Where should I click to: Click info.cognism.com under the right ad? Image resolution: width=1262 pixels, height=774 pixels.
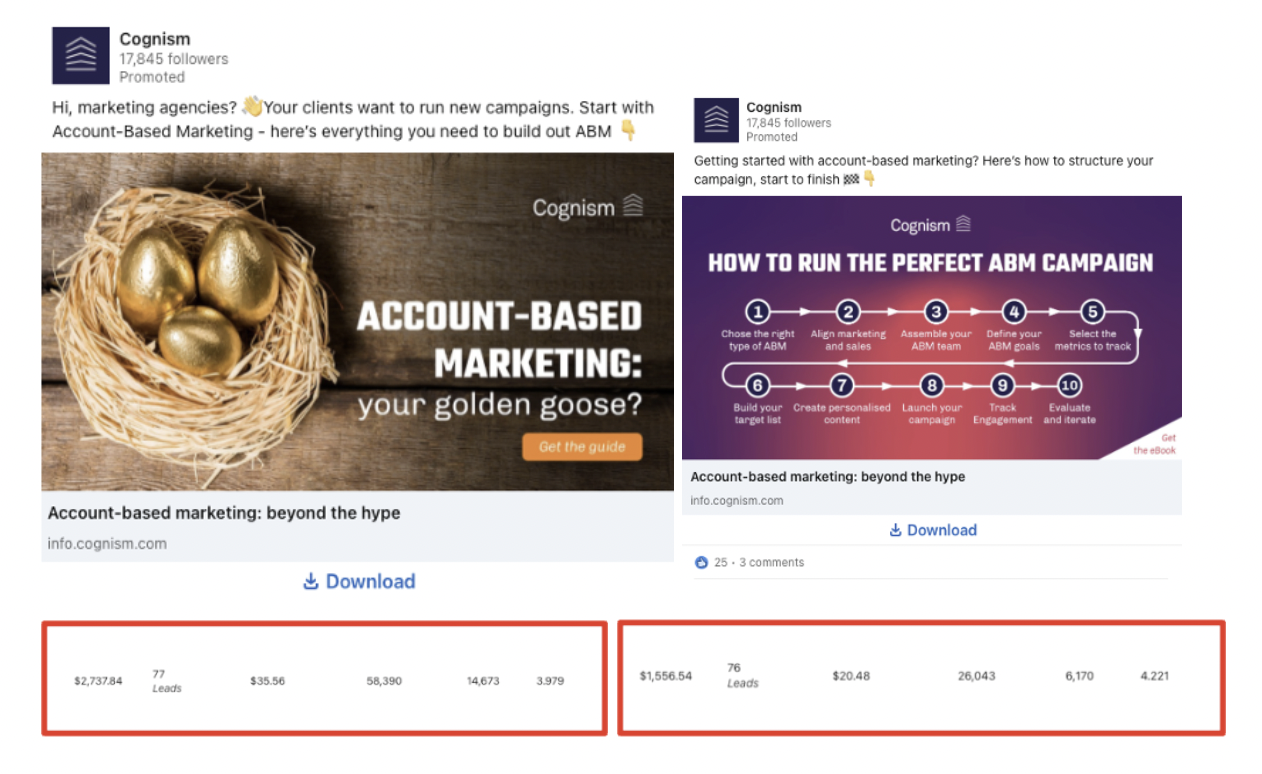(737, 500)
